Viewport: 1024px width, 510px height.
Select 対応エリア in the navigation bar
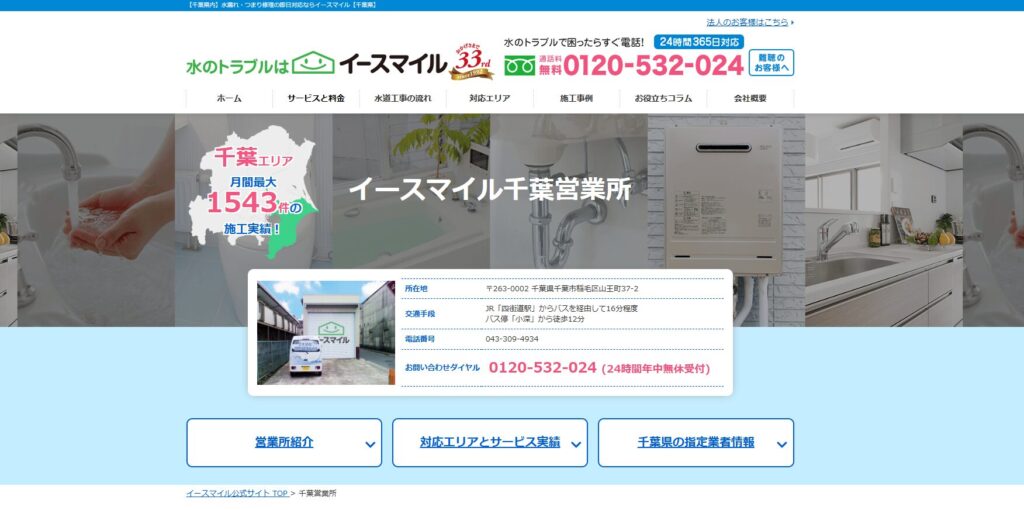coord(490,99)
